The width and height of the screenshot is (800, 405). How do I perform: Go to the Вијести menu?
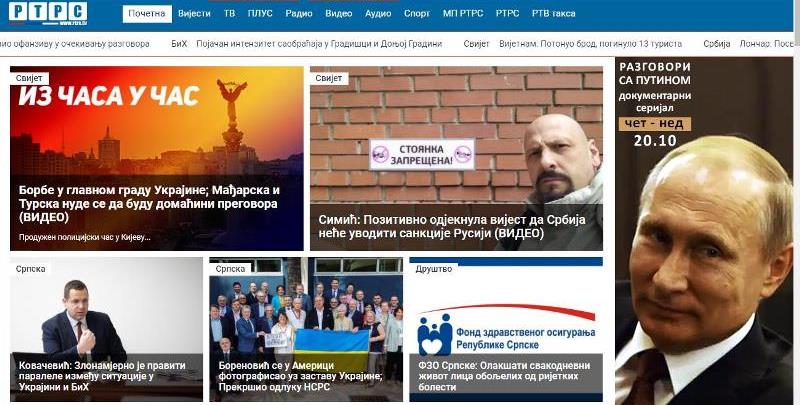194,14
